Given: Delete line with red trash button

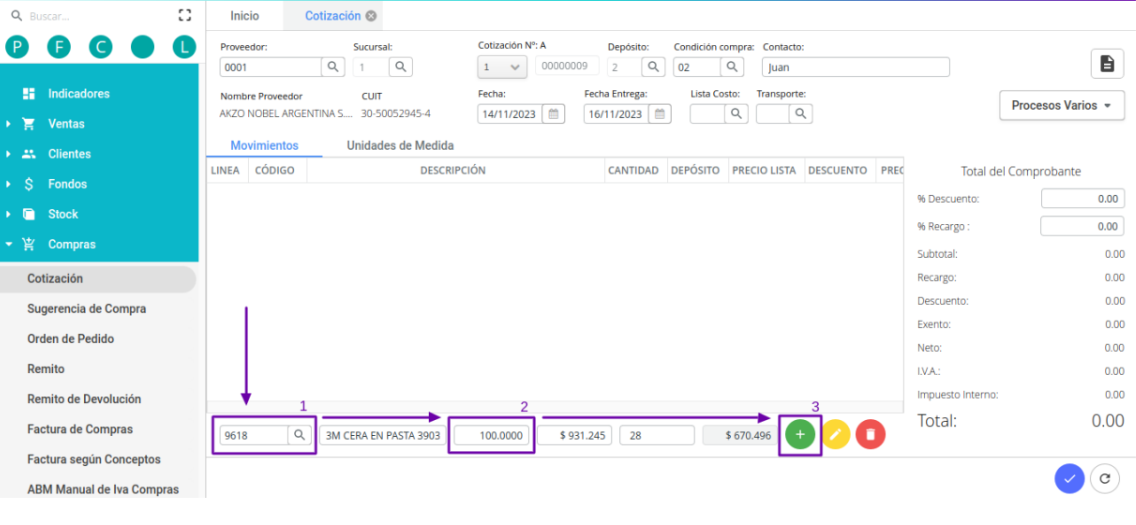Looking at the screenshot, I should pos(871,434).
